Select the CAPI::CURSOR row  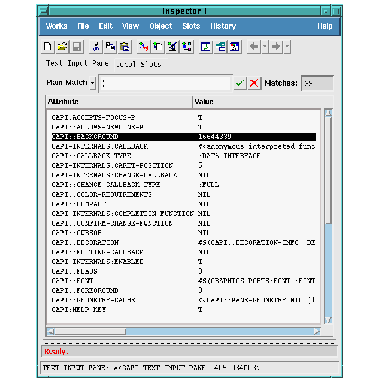184,233
